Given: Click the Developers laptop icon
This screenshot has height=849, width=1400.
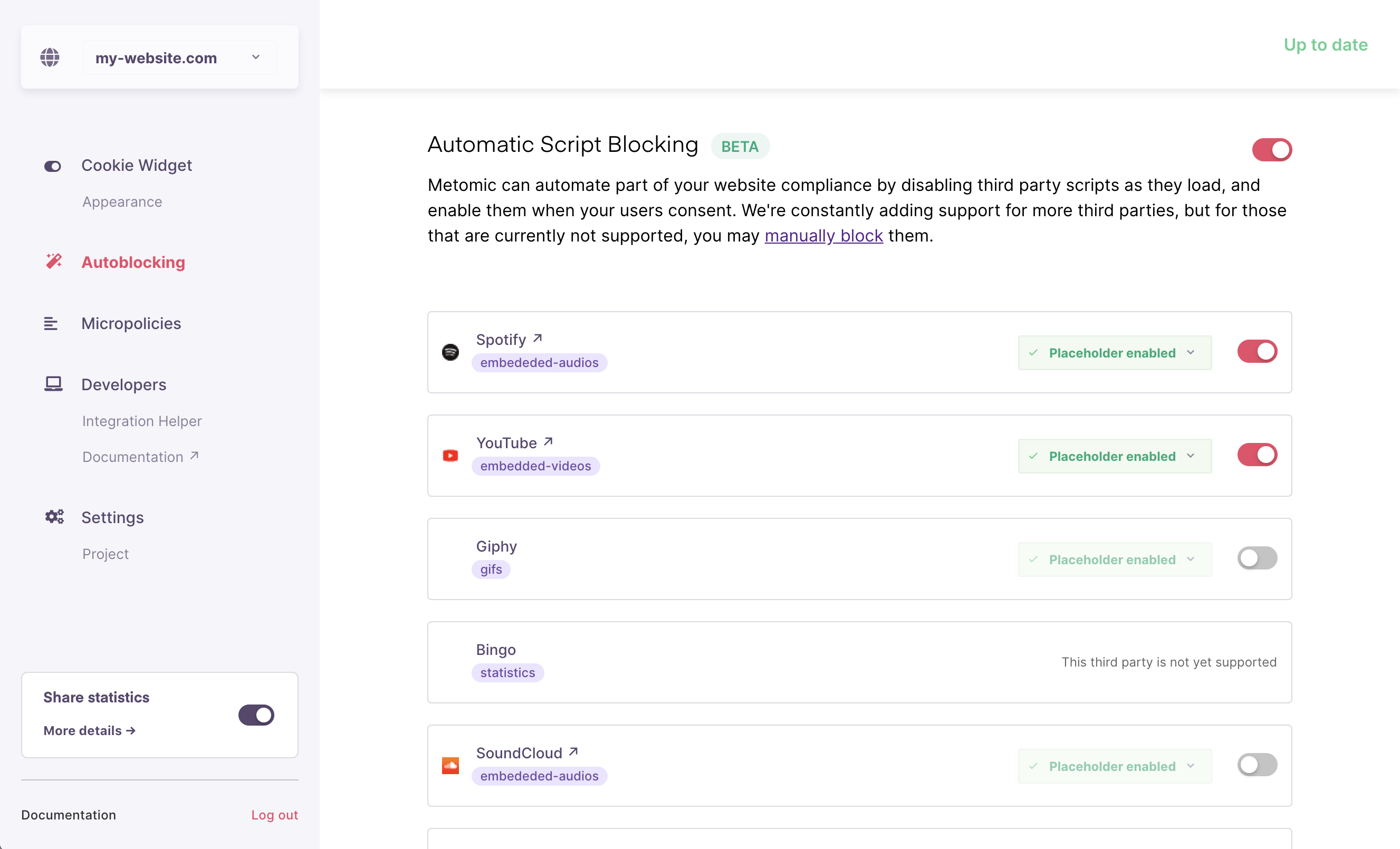Looking at the screenshot, I should (53, 384).
